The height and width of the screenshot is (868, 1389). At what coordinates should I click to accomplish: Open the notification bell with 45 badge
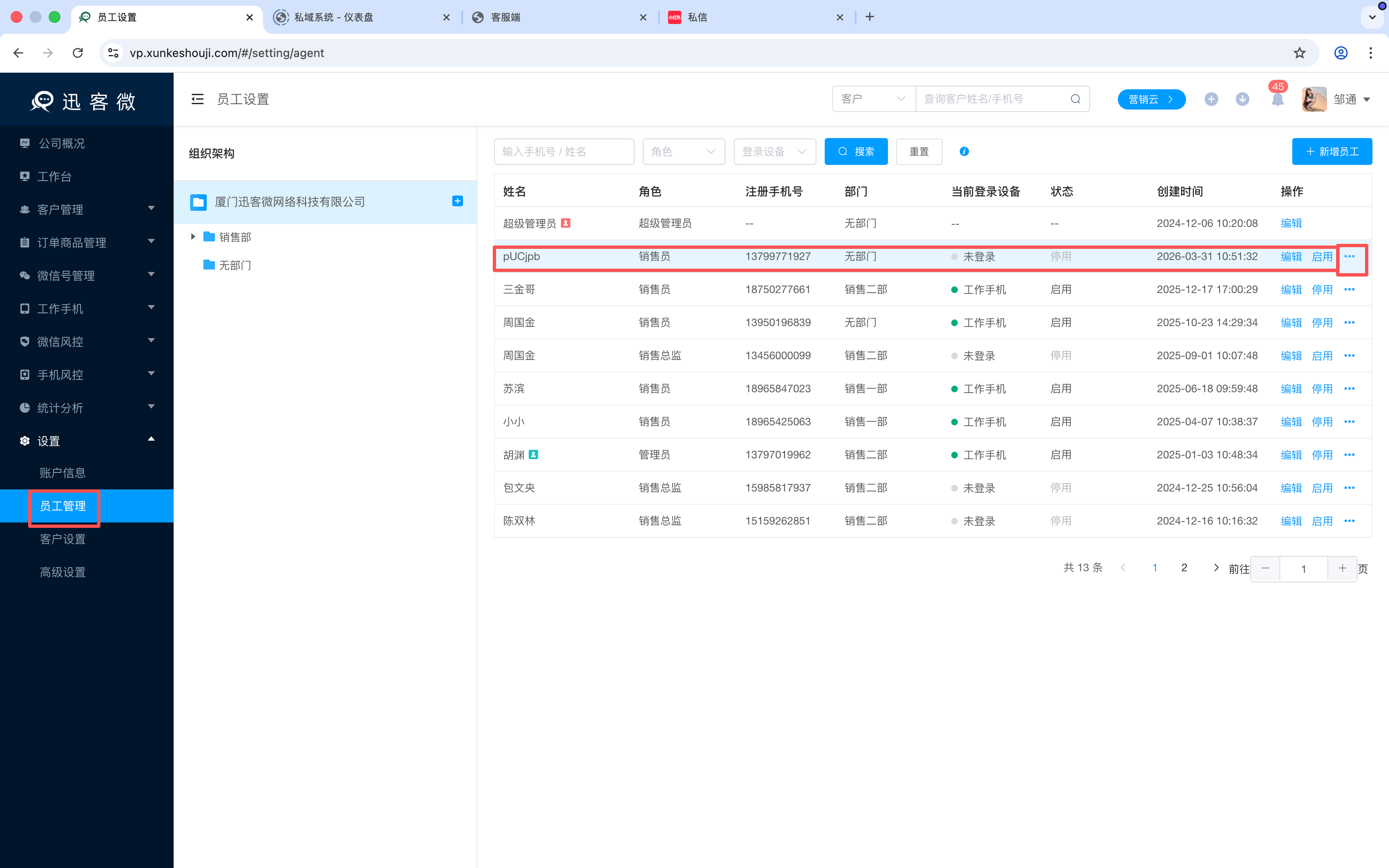1277,99
